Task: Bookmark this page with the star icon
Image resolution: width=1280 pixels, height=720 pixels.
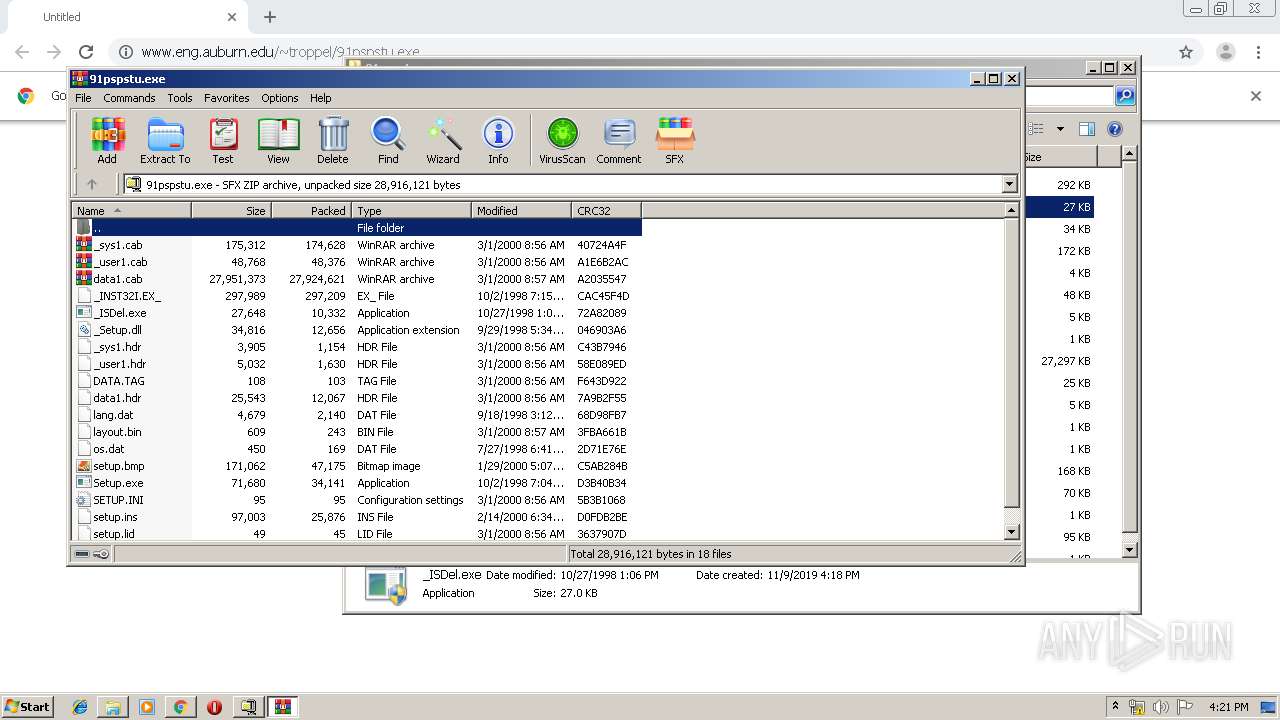Action: (1186, 52)
